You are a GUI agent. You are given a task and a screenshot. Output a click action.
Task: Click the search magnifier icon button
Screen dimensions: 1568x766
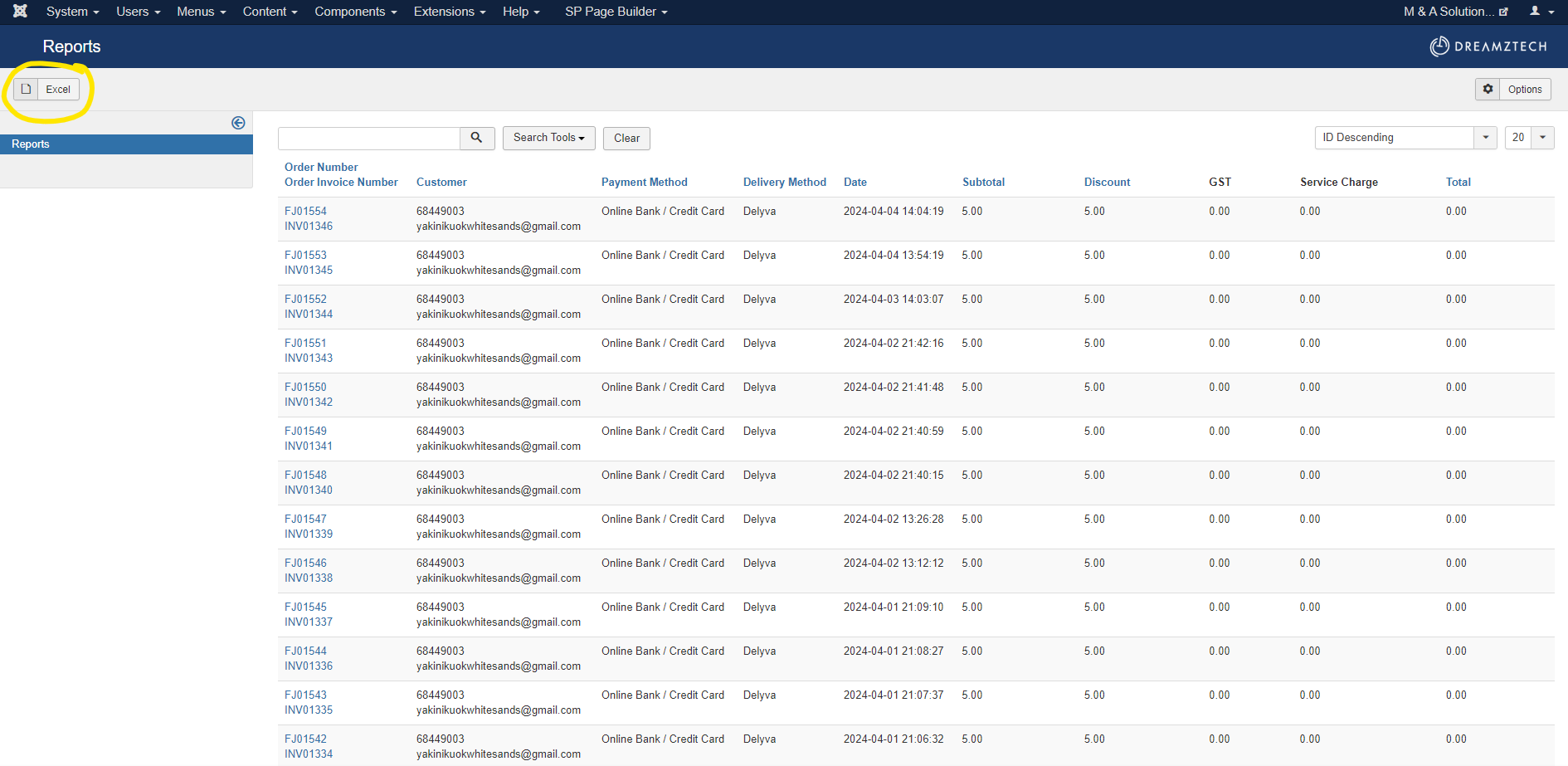[477, 138]
